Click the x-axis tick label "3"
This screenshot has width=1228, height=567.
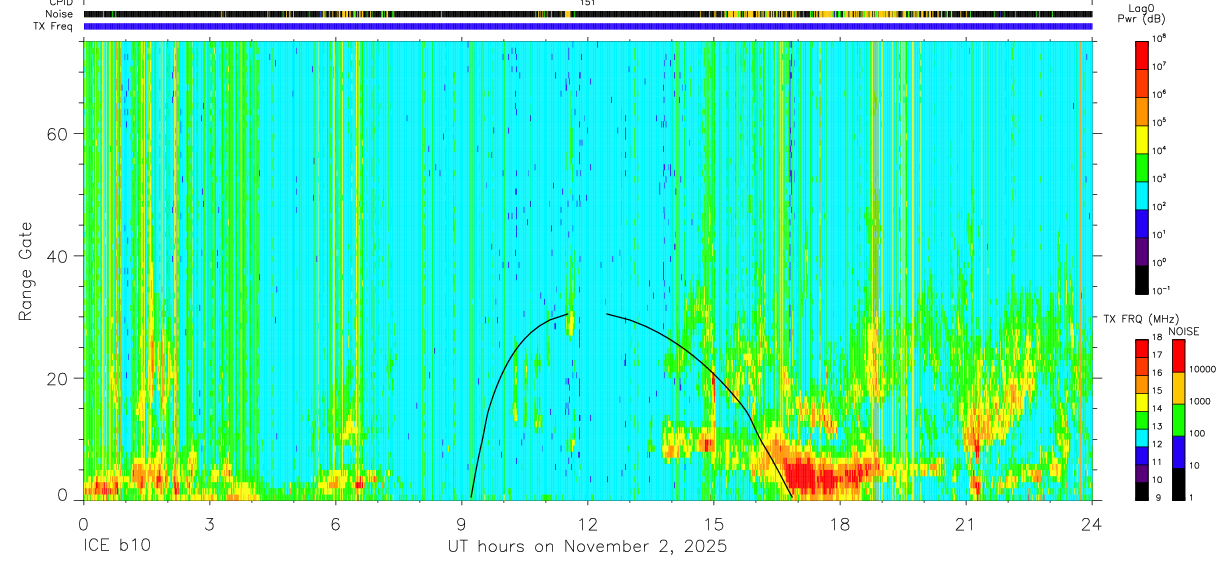pos(209,524)
